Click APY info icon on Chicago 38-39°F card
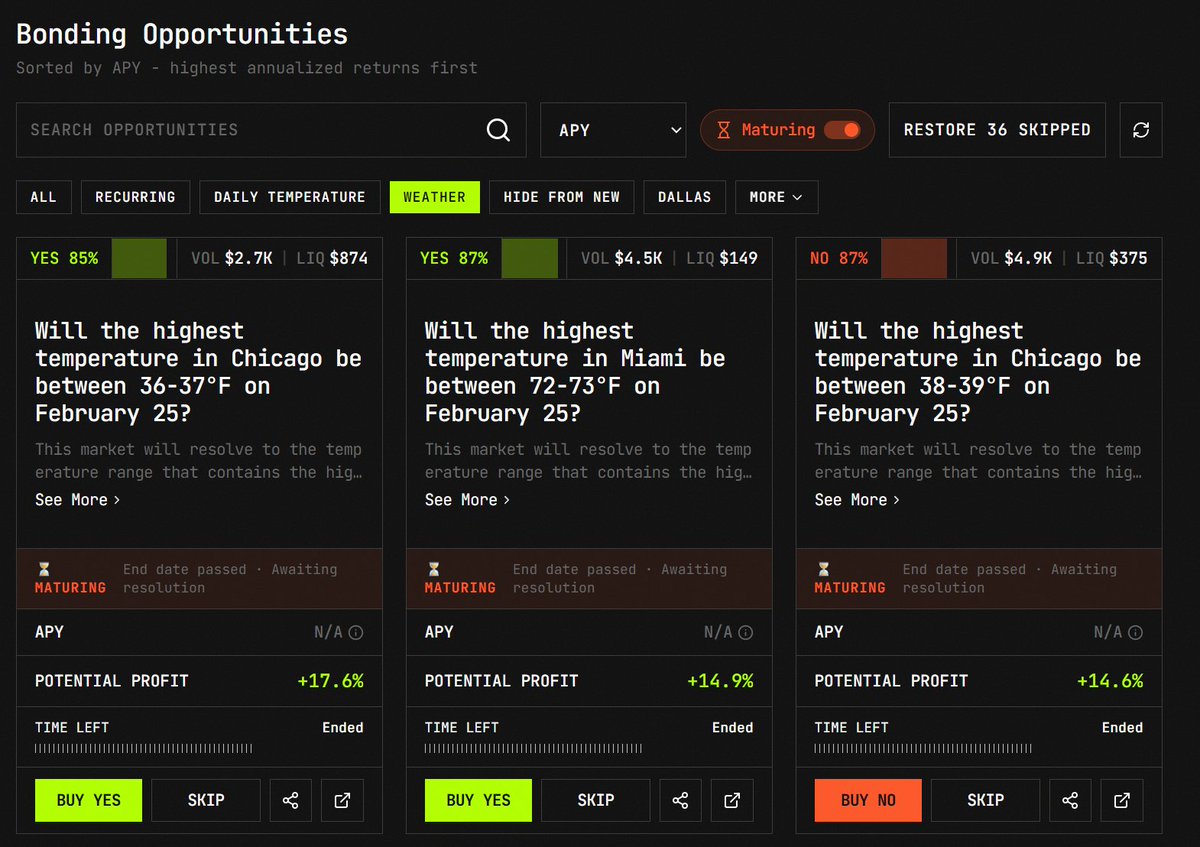 (1136, 632)
